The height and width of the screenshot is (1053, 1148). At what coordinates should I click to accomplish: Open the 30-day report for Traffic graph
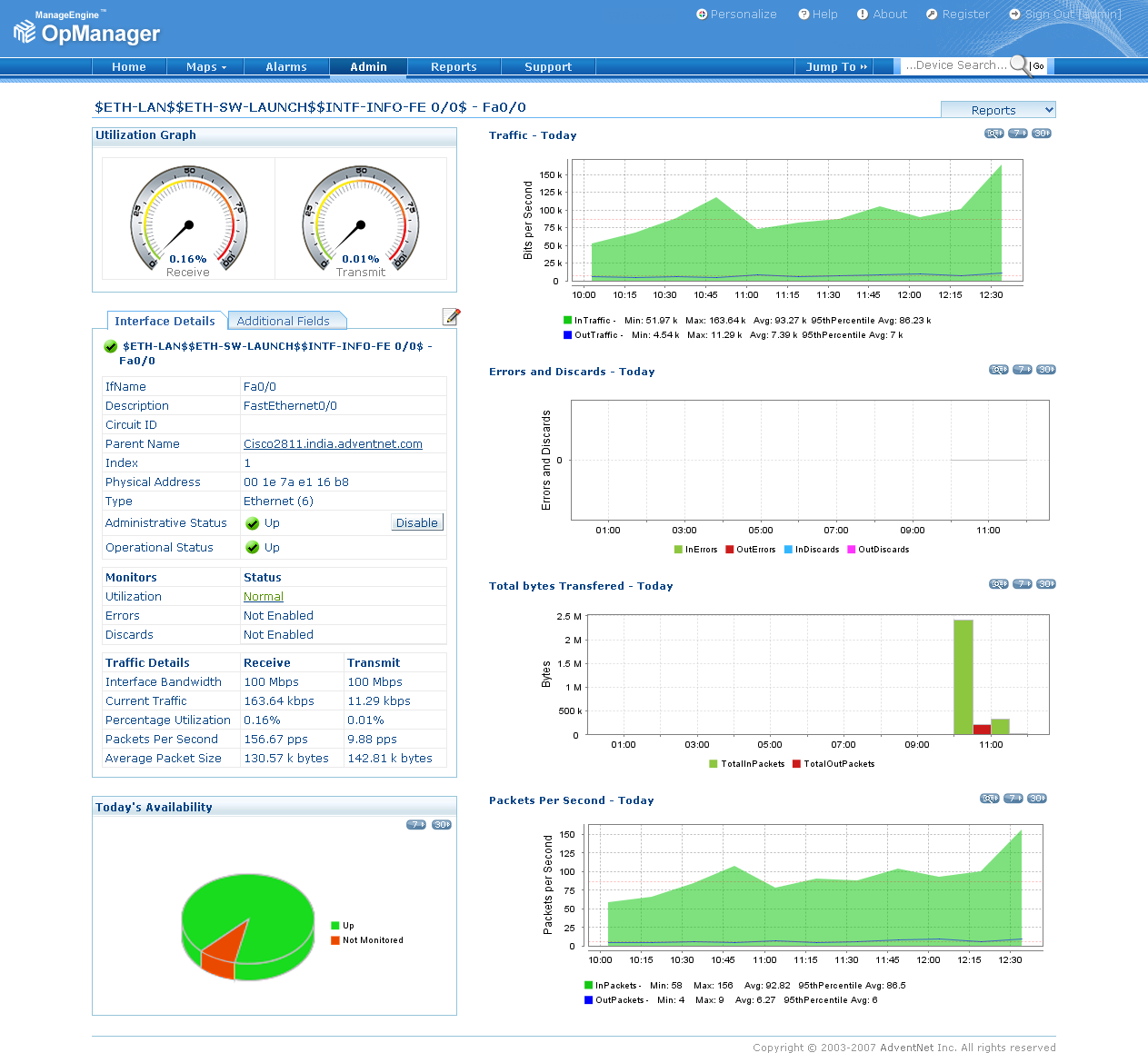click(x=1042, y=134)
